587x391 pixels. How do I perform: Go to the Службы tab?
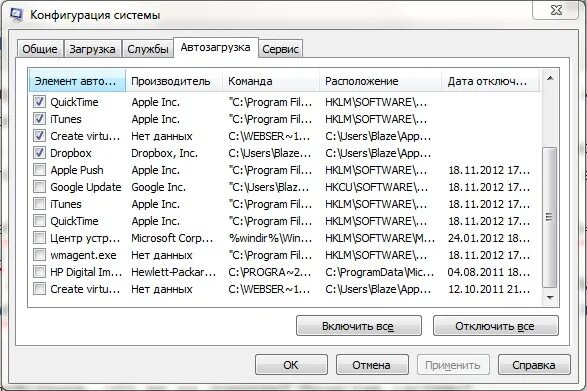[147, 49]
